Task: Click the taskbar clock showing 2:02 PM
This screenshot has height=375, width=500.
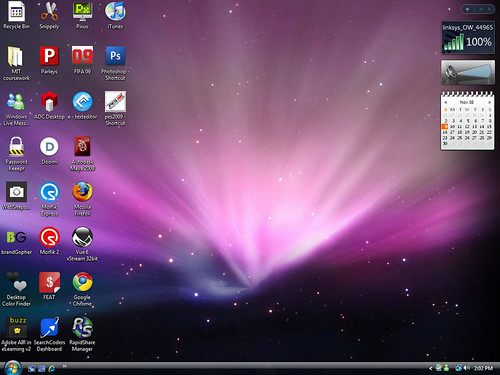Action: pyautogui.click(x=483, y=368)
